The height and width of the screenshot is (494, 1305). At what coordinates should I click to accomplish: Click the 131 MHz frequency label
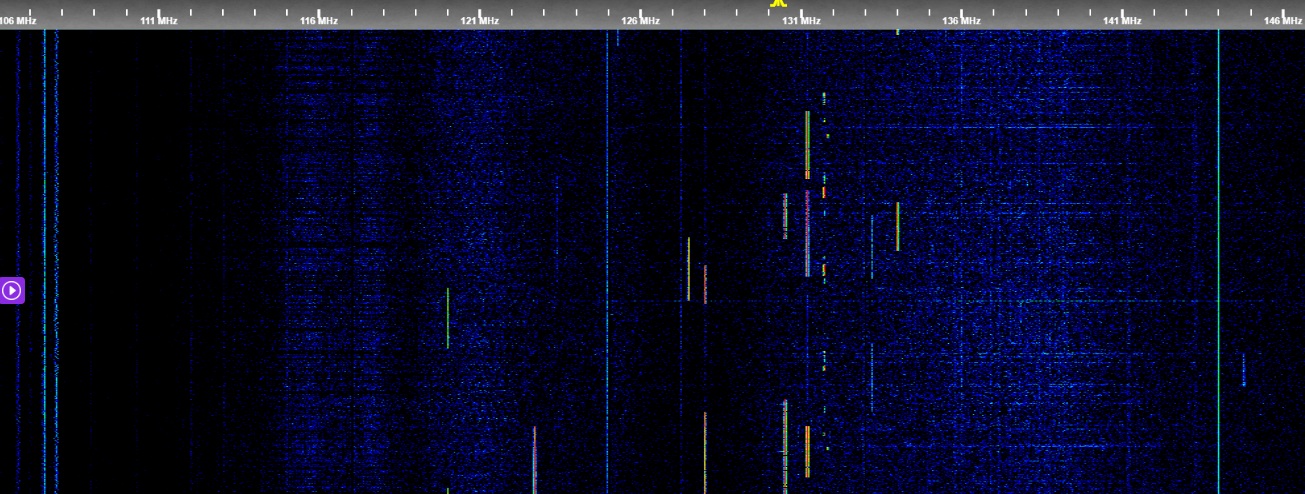point(801,21)
